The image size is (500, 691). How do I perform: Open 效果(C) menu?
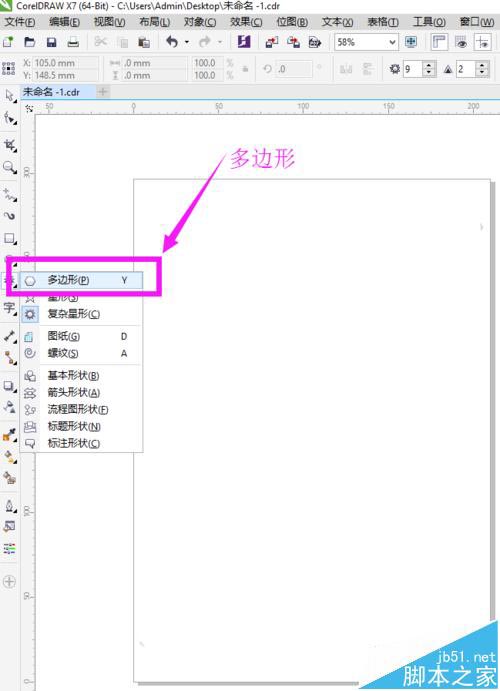246,22
